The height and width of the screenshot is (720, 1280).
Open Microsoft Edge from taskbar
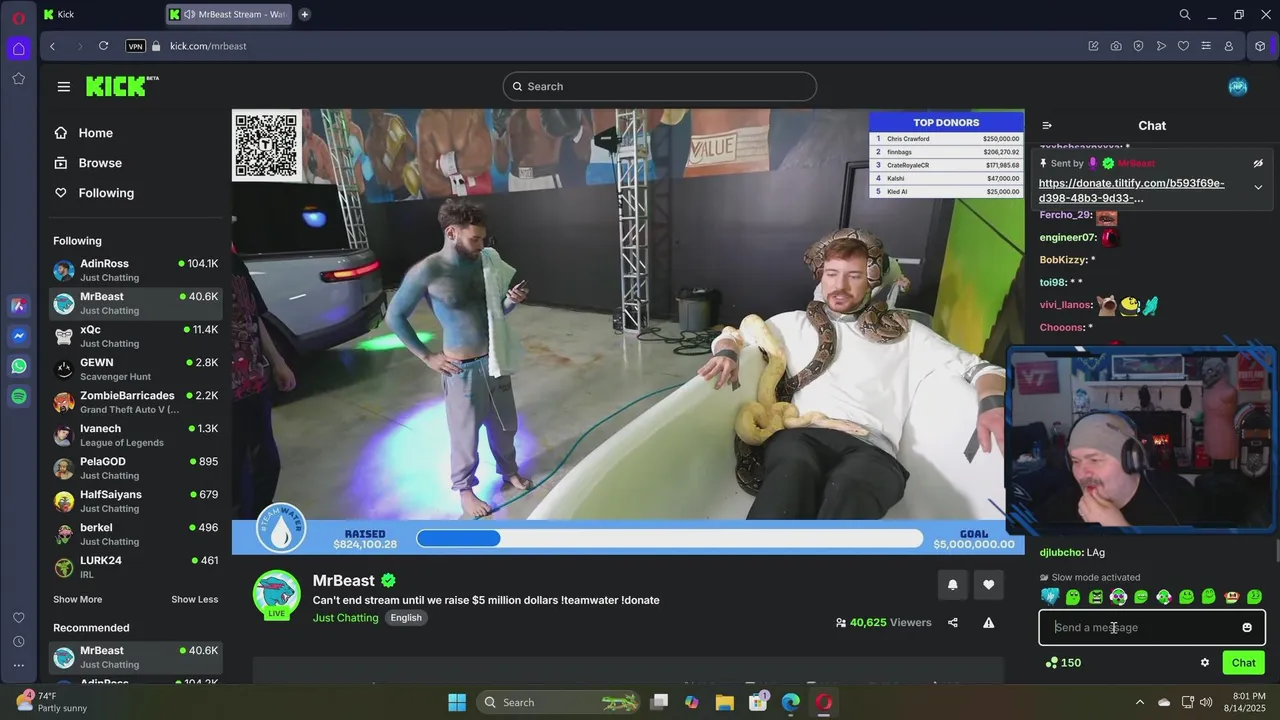click(790, 702)
